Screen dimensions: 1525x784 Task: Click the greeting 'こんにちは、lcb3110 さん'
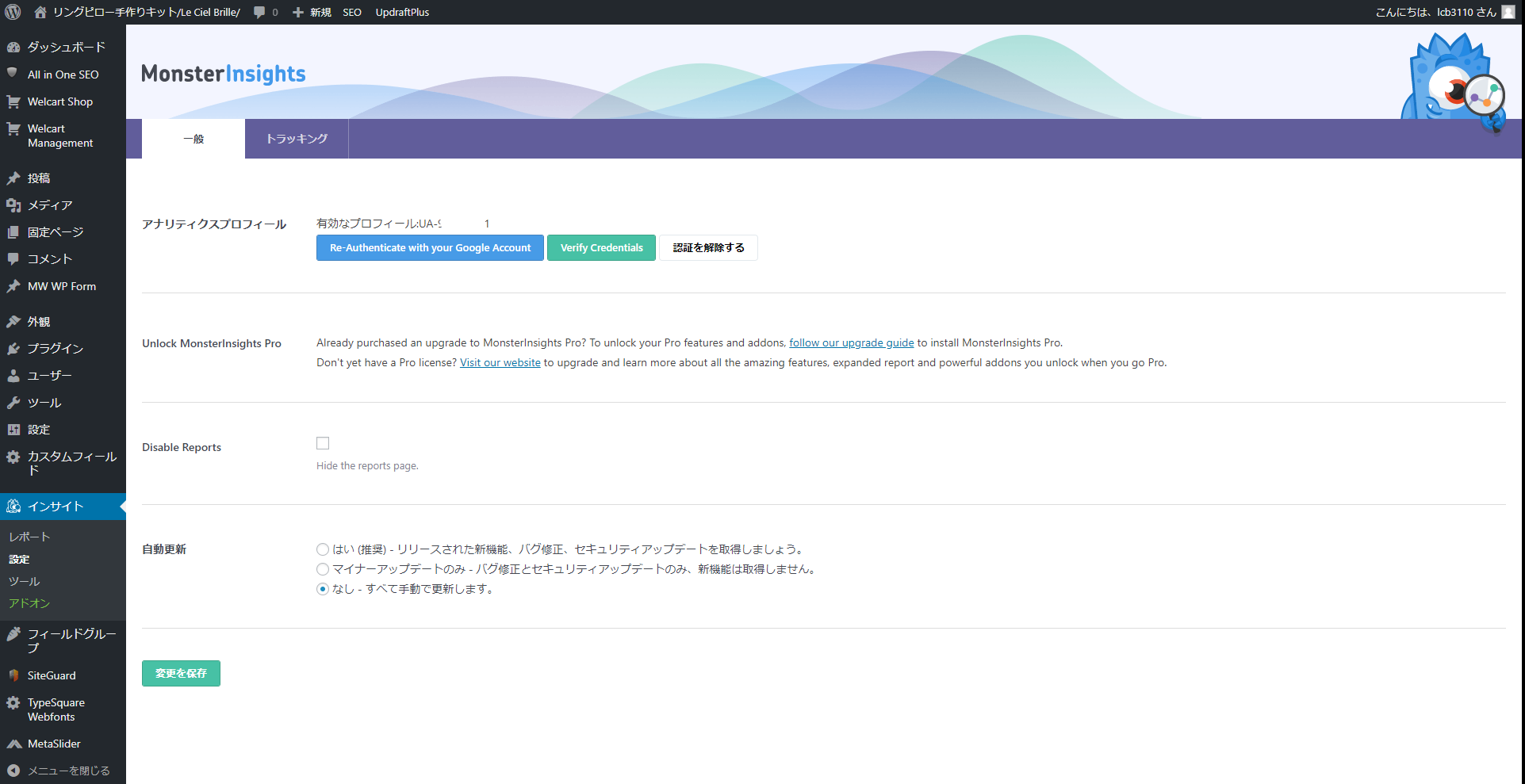click(x=1435, y=12)
